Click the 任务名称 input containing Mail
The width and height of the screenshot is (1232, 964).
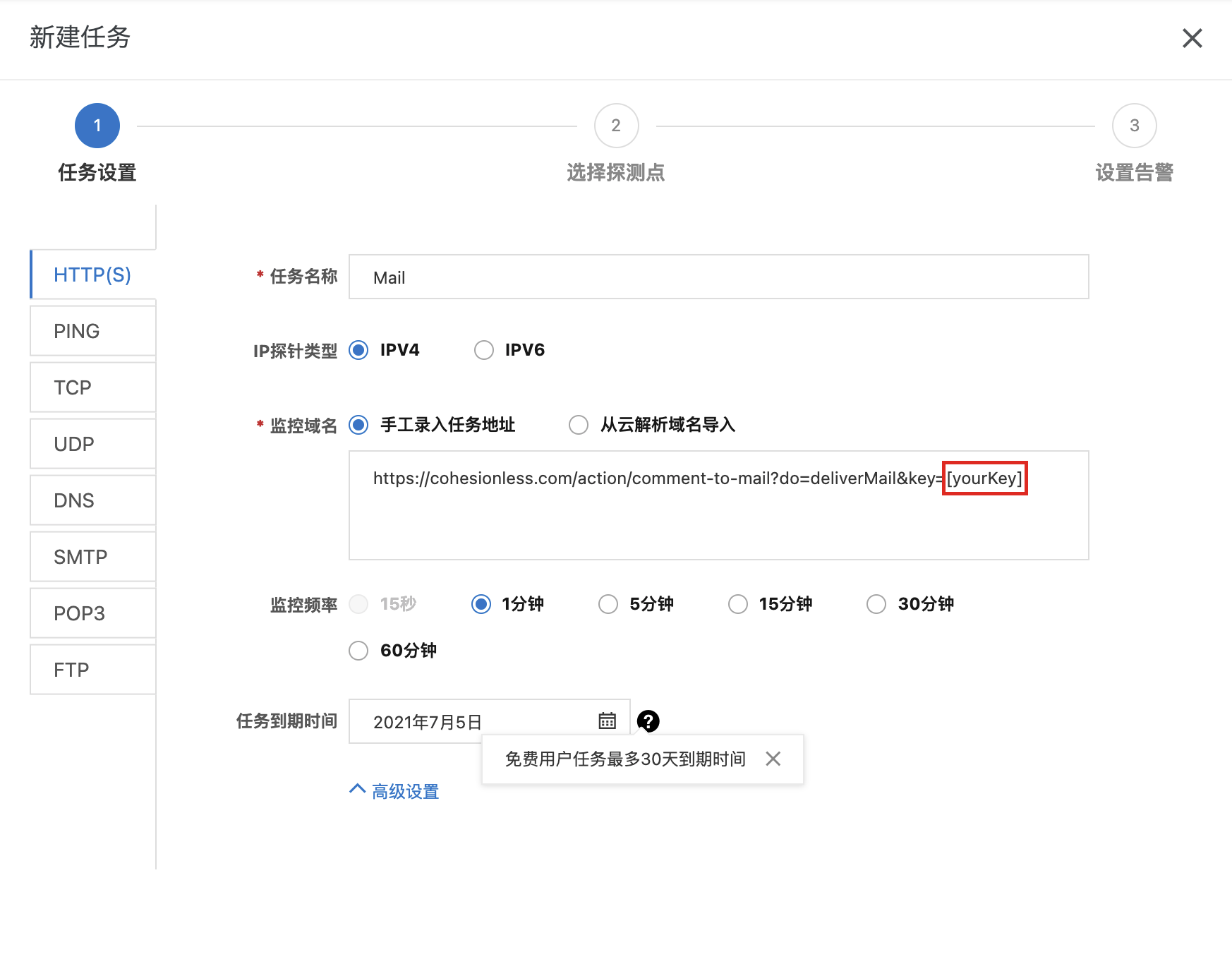point(718,277)
